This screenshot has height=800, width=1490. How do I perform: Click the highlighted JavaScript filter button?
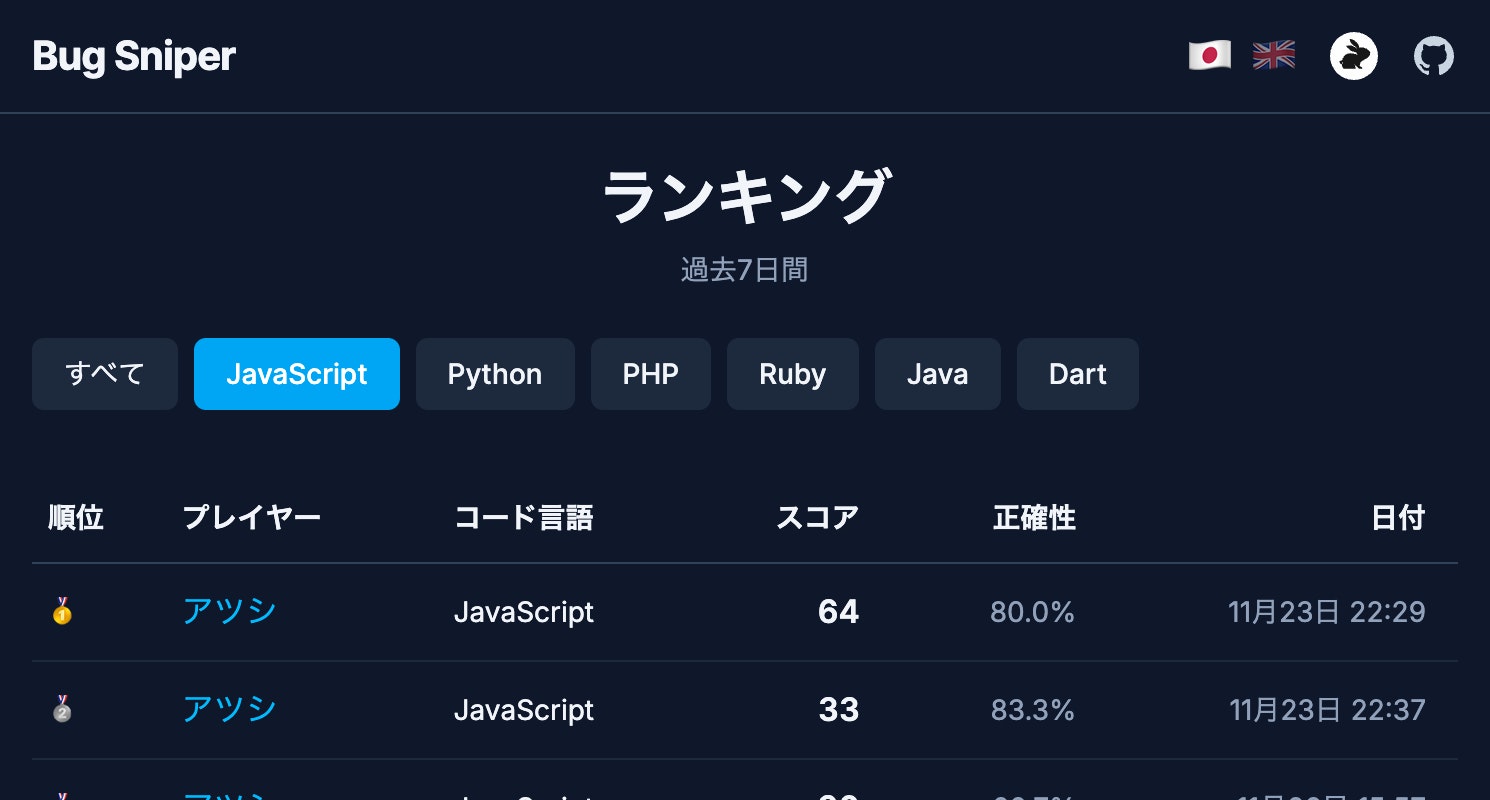[296, 373]
